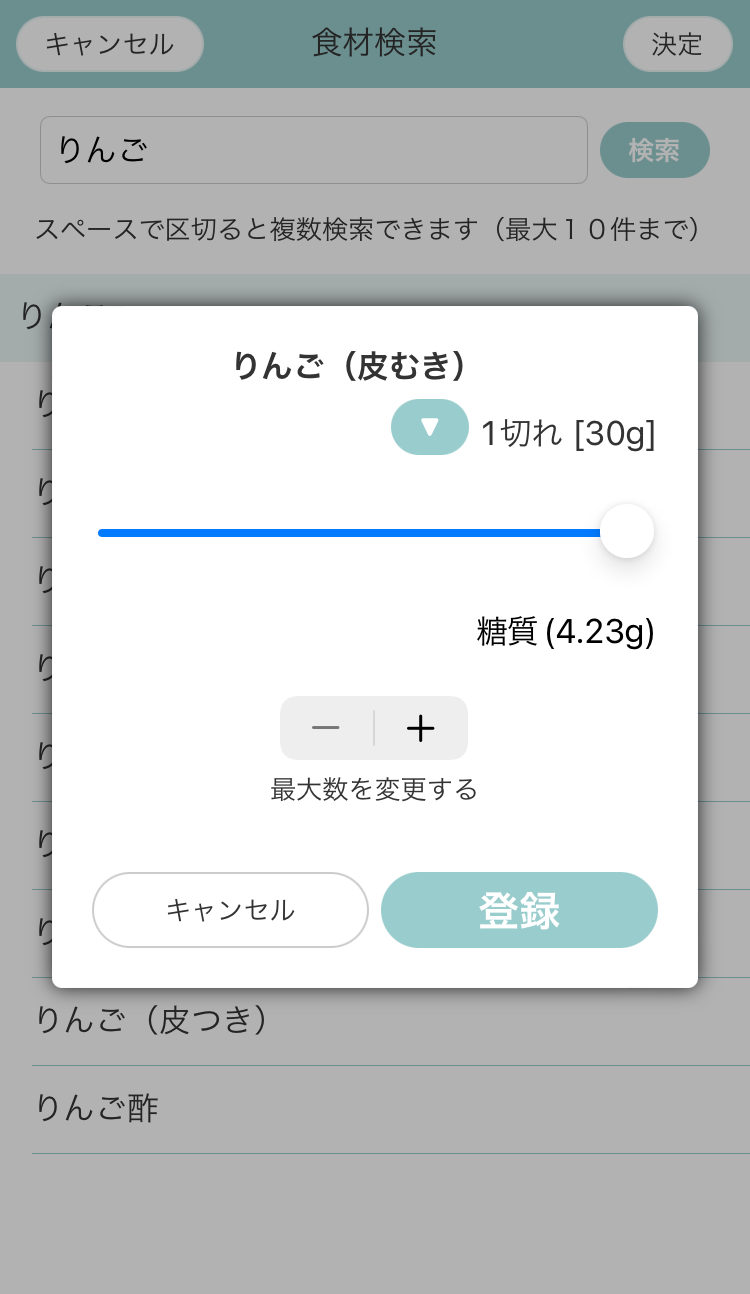The height and width of the screenshot is (1294, 750).
Task: Decrease the maximum with the minus button
Action: click(326, 728)
